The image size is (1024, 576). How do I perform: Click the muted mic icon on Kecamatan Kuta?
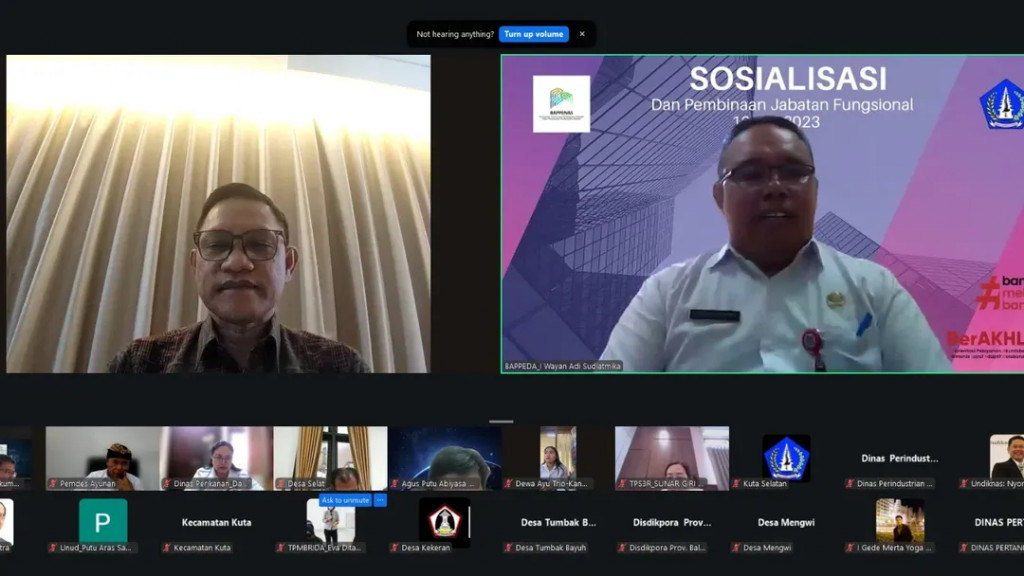click(167, 548)
